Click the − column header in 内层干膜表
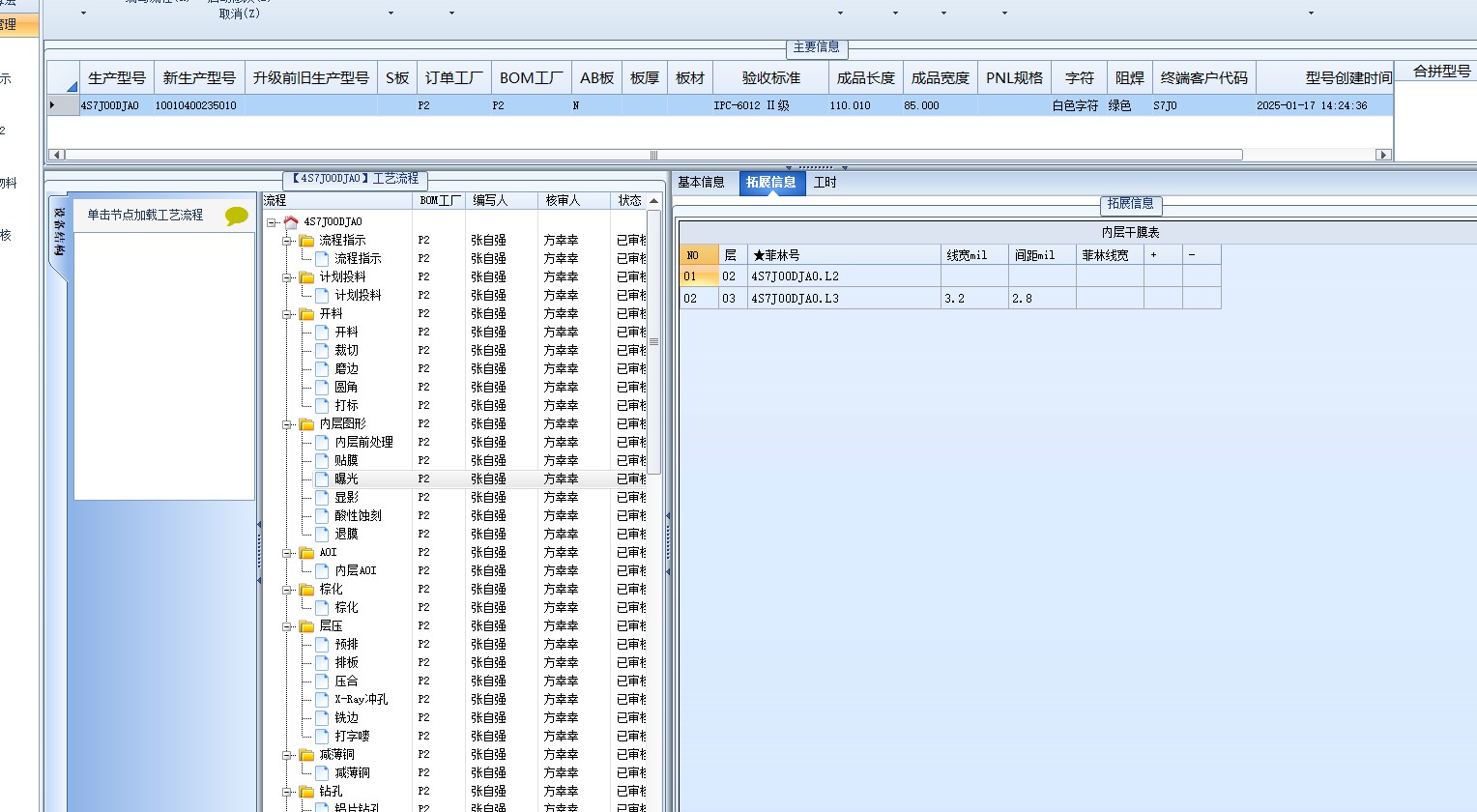 pos(1202,255)
